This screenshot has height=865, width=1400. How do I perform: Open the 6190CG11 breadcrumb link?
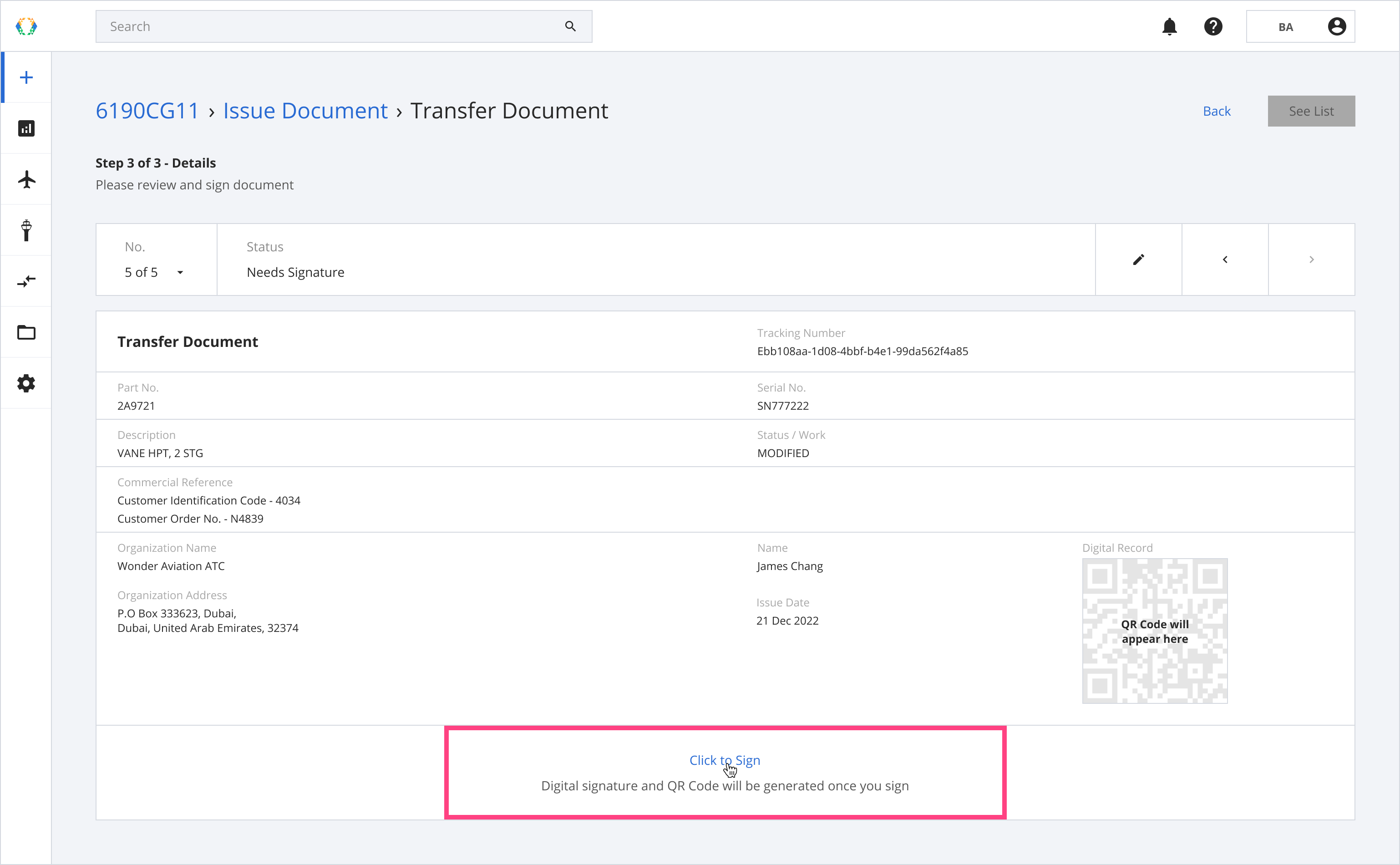pyautogui.click(x=147, y=111)
